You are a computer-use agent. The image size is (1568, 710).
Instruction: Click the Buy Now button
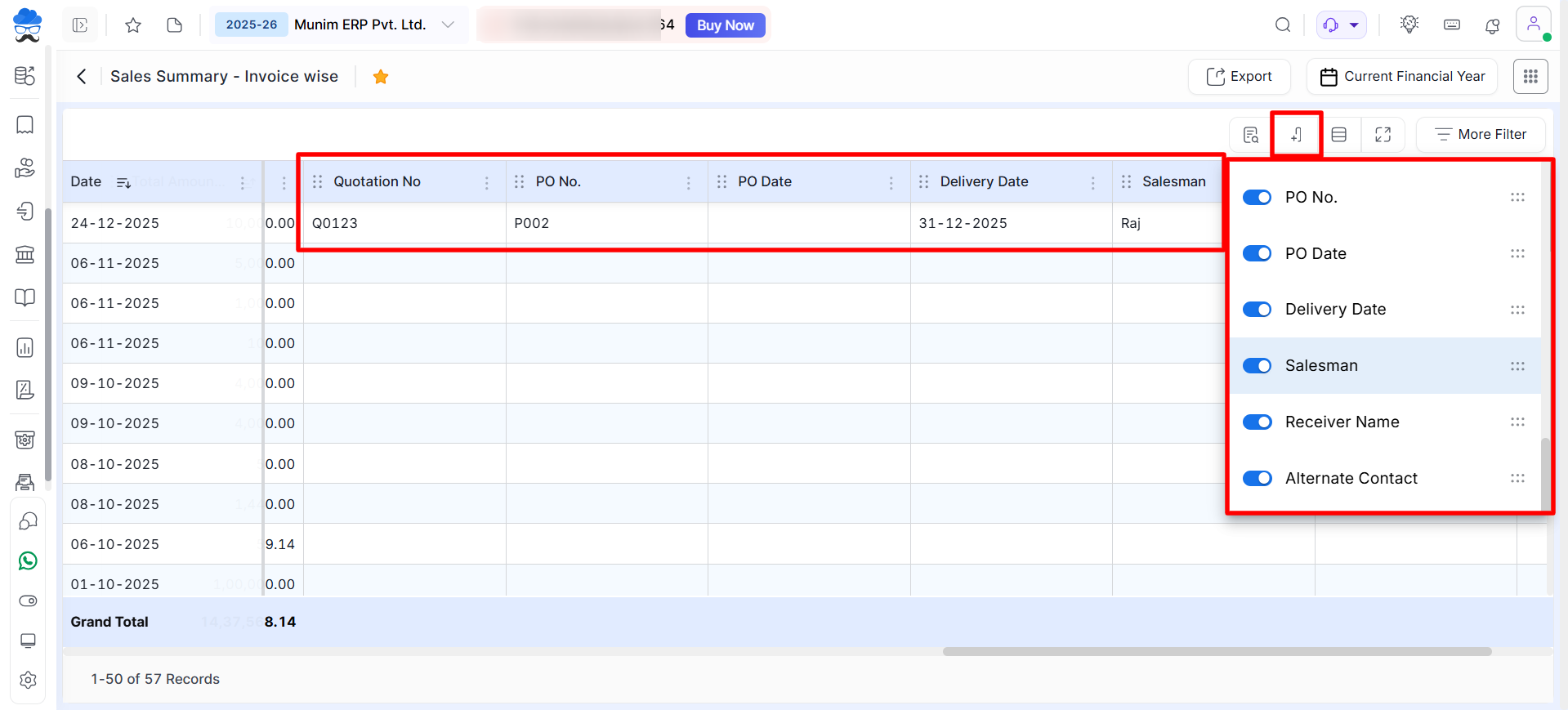pyautogui.click(x=725, y=25)
